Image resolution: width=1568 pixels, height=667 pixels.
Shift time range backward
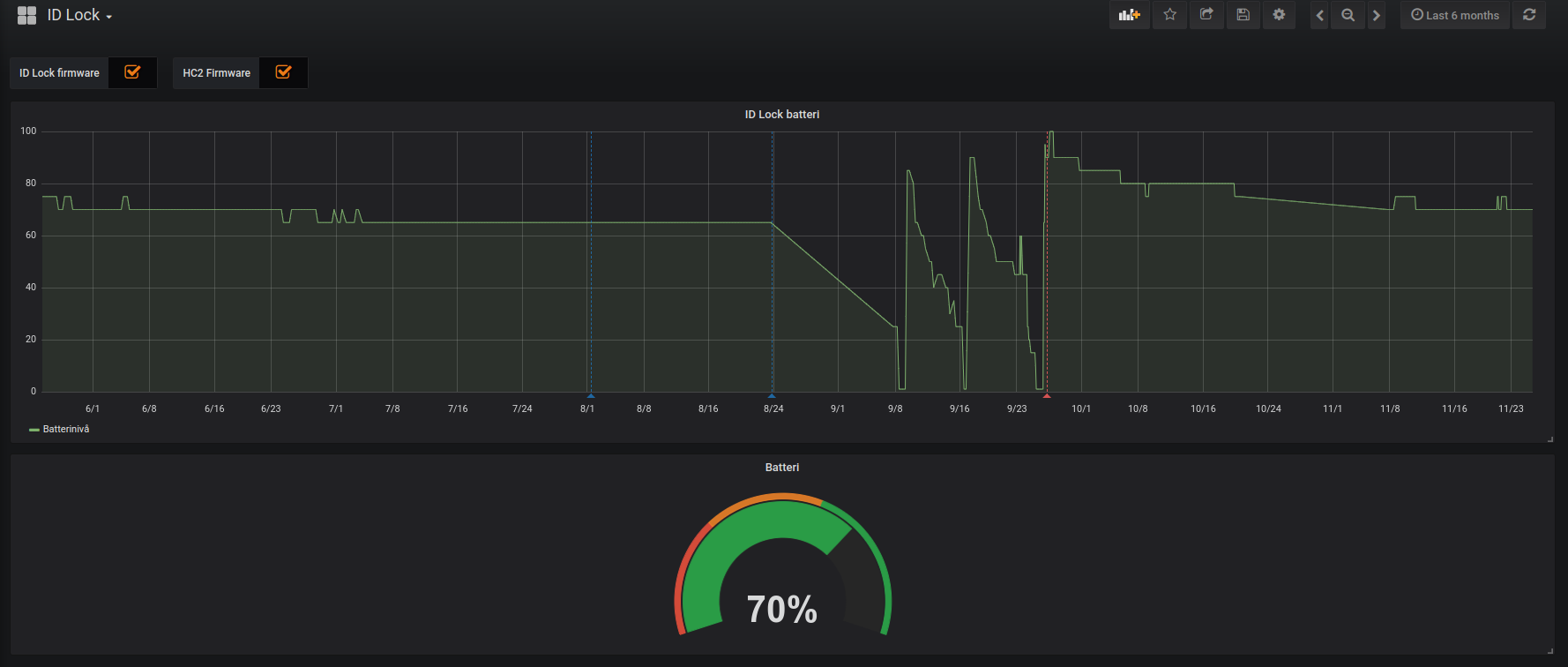click(1319, 15)
